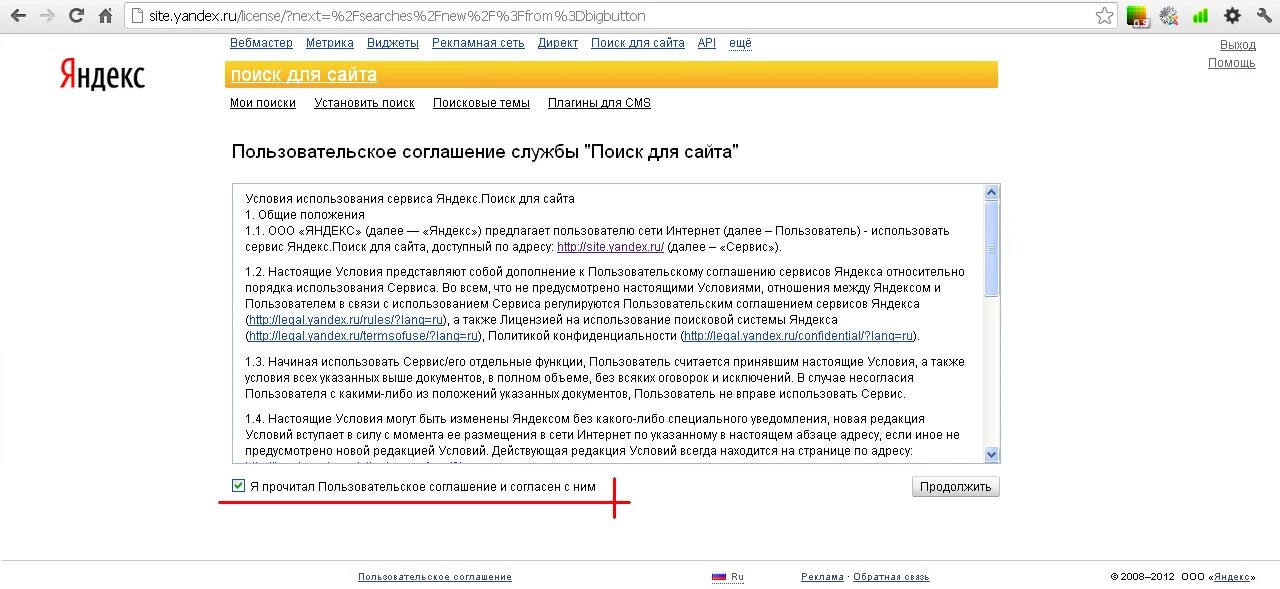Click the Joomla gear extension icon
The height and width of the screenshot is (589, 1280).
coord(1168,15)
